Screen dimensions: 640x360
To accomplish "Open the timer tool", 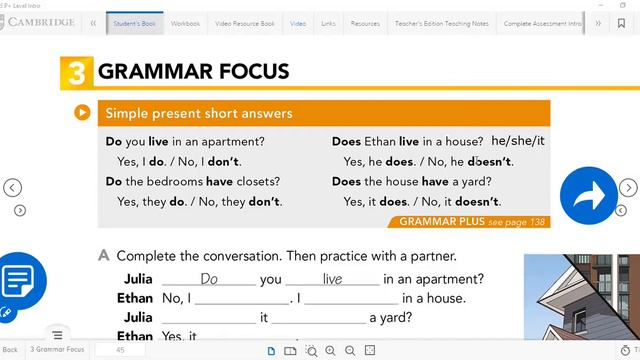I will click(x=625, y=350).
